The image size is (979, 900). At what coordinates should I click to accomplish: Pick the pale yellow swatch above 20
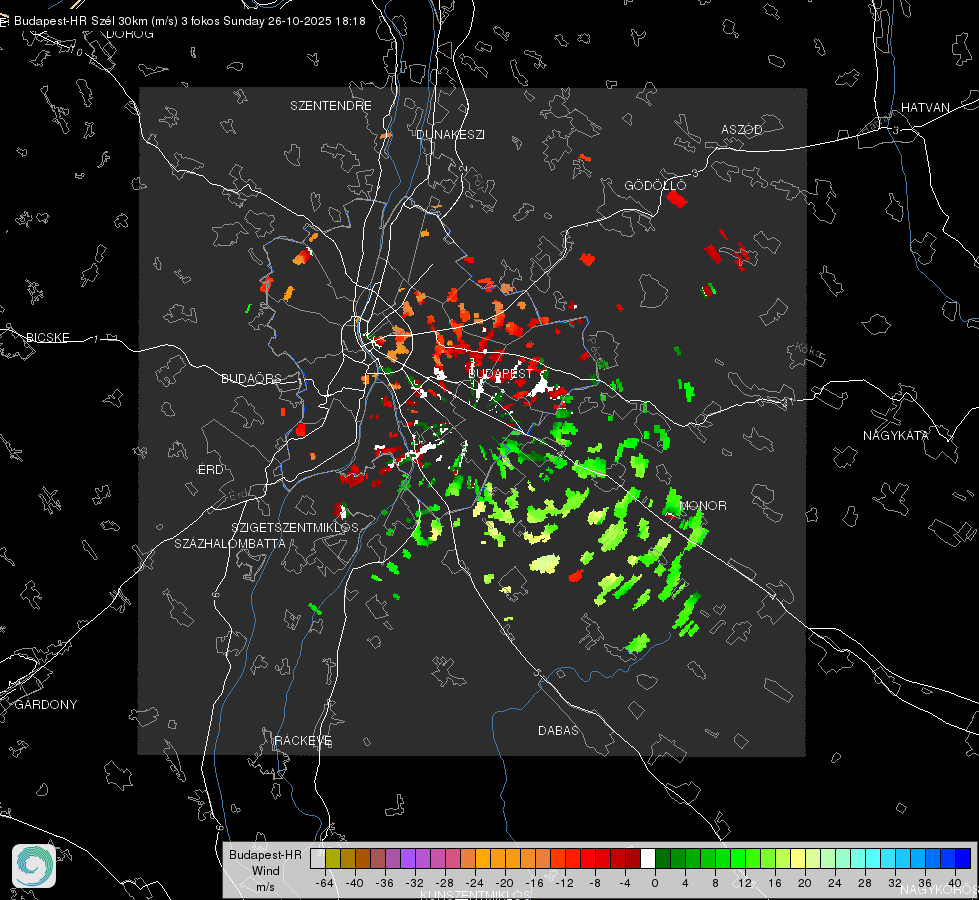(798, 858)
